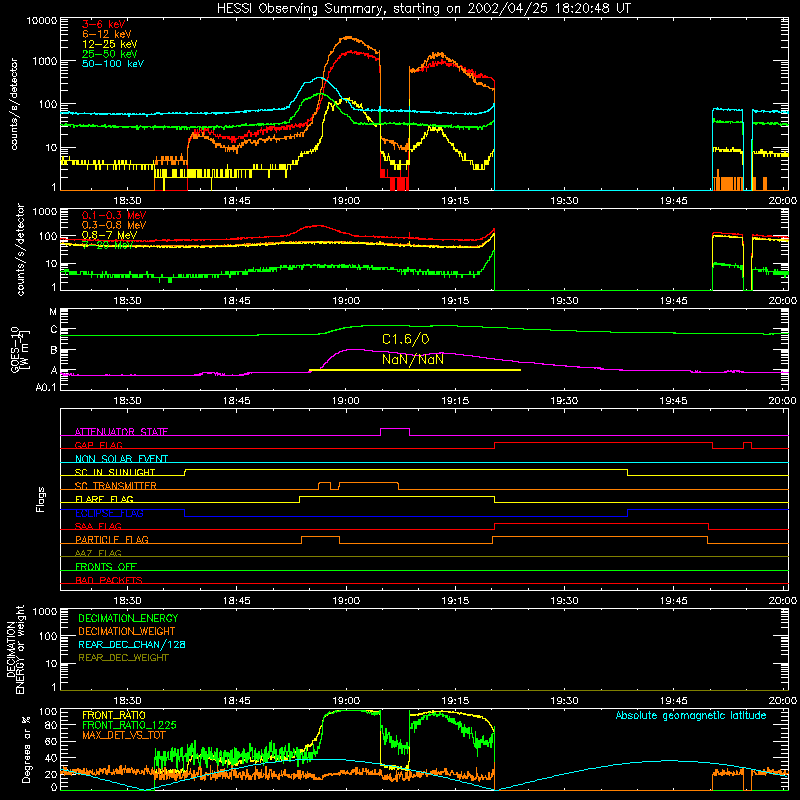
Task: Select the BAD_PACKETS flag label
Action: pyautogui.click(x=109, y=580)
